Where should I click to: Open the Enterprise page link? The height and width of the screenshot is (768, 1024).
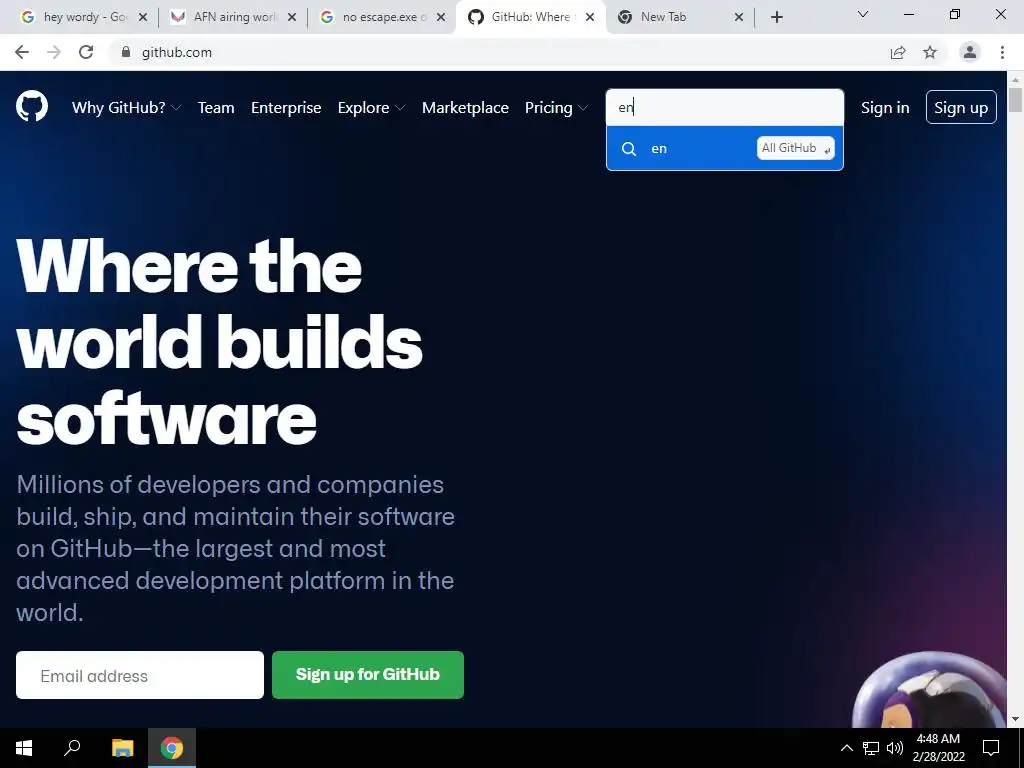286,108
